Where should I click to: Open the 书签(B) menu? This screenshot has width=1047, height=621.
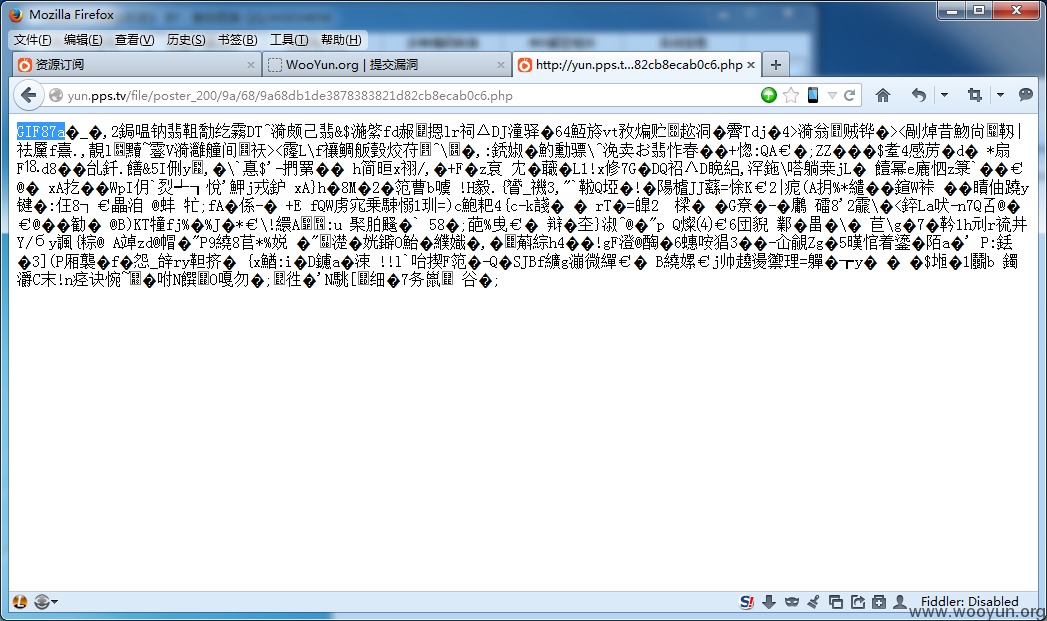tap(237, 40)
